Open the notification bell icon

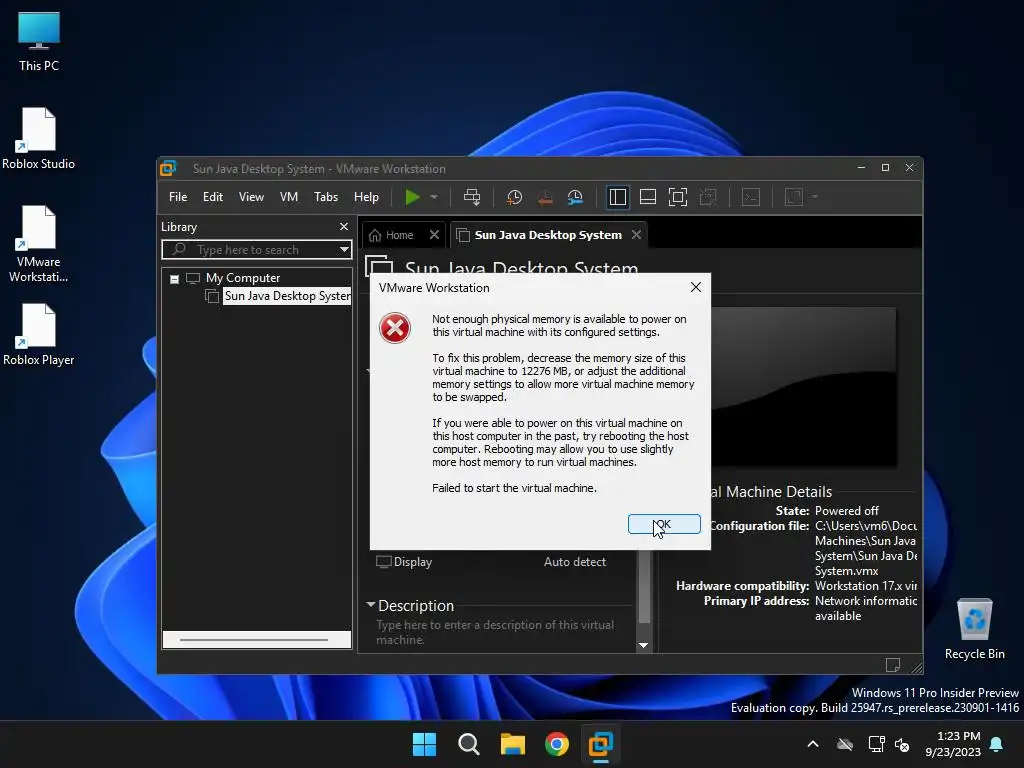[x=997, y=744]
